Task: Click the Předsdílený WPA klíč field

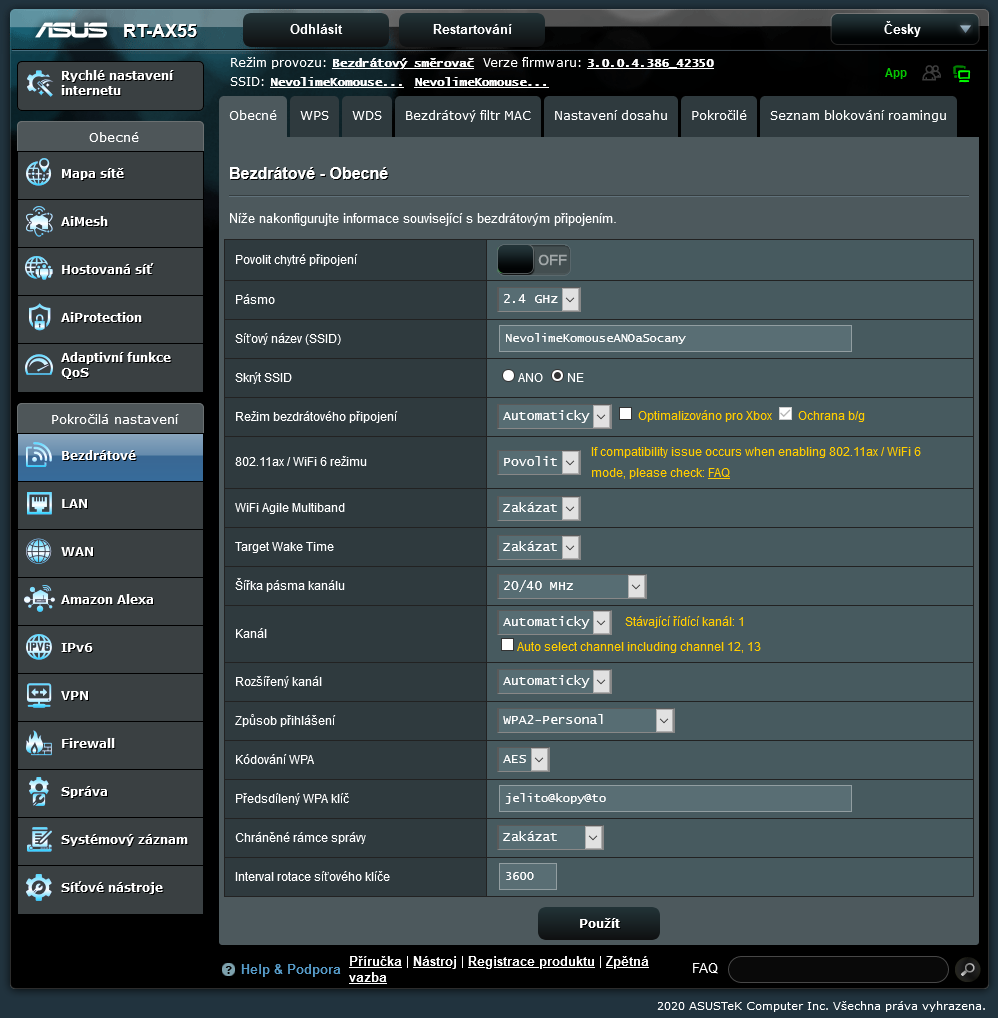Action: click(675, 798)
